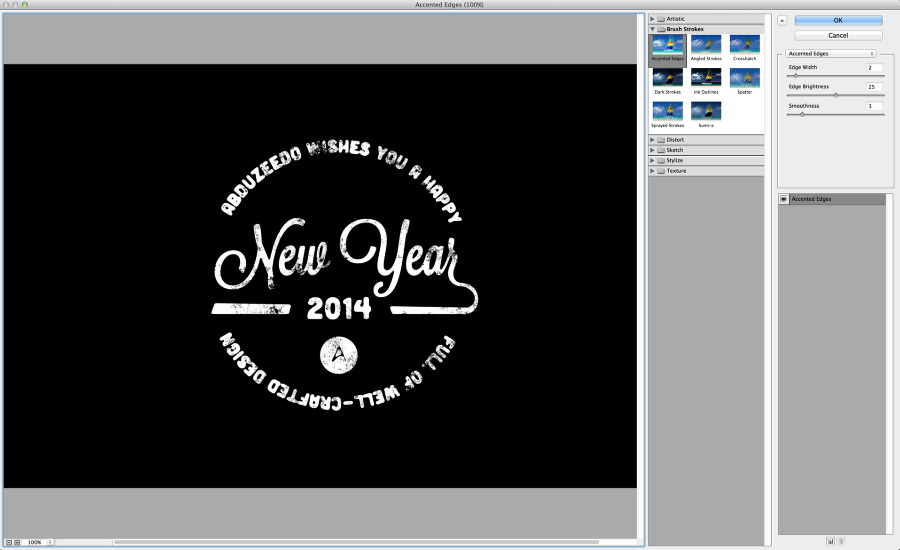This screenshot has width=900, height=550.
Task: Toggle visibility of Accented Edges effect layer
Action: [783, 199]
